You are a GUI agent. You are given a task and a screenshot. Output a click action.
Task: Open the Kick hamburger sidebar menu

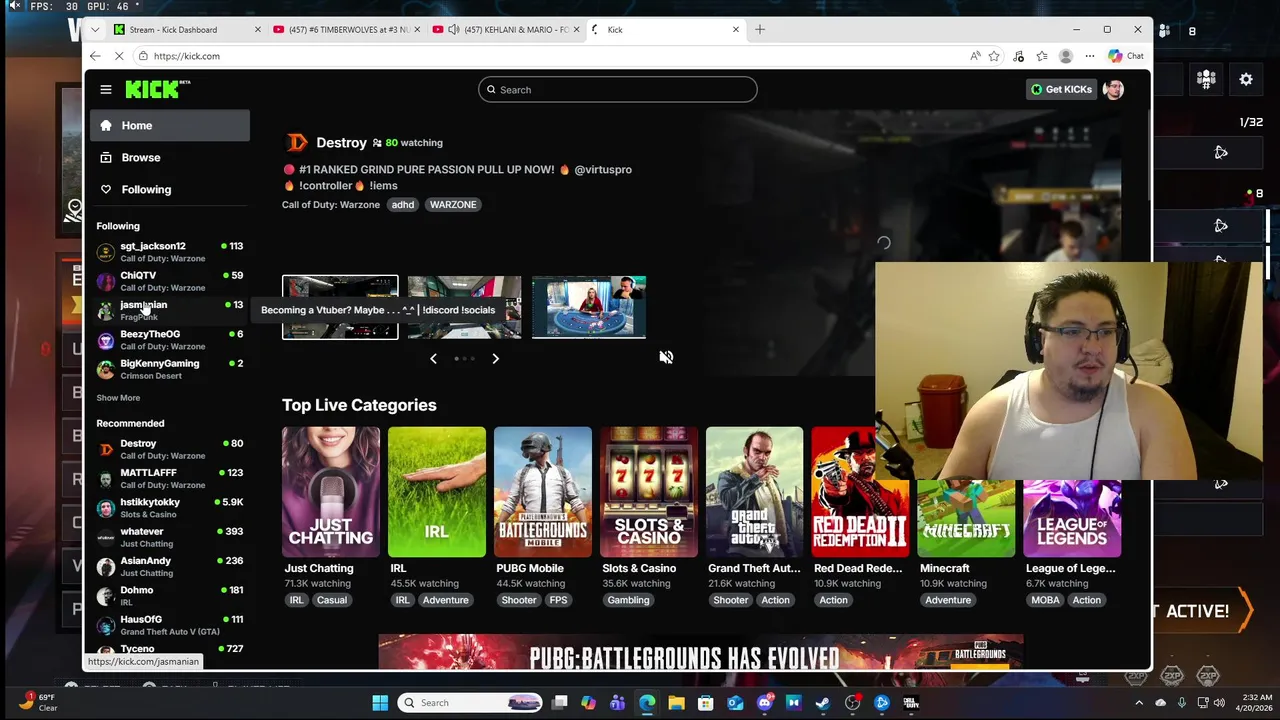click(x=106, y=90)
